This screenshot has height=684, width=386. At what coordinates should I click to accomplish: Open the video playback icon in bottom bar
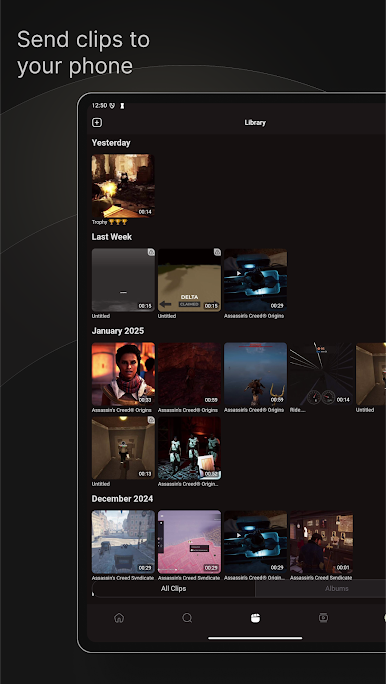tap(323, 618)
